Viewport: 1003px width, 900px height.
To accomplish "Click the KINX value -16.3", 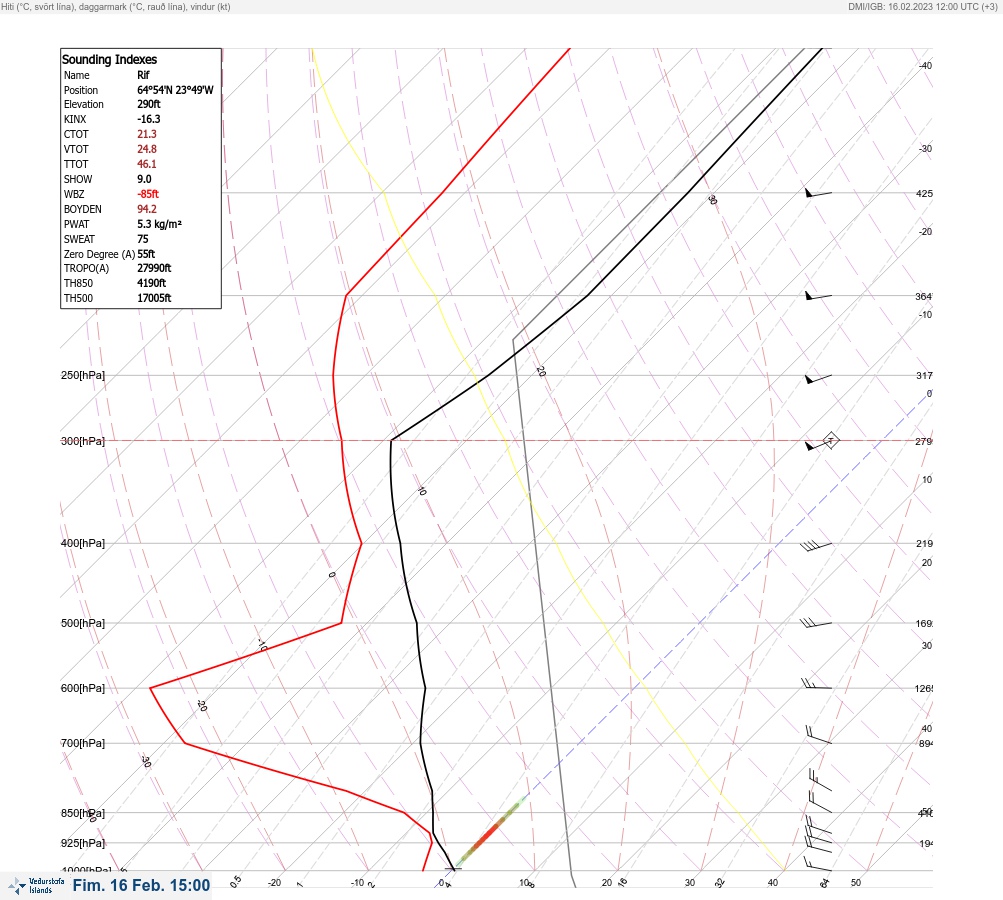I will tap(148, 119).
